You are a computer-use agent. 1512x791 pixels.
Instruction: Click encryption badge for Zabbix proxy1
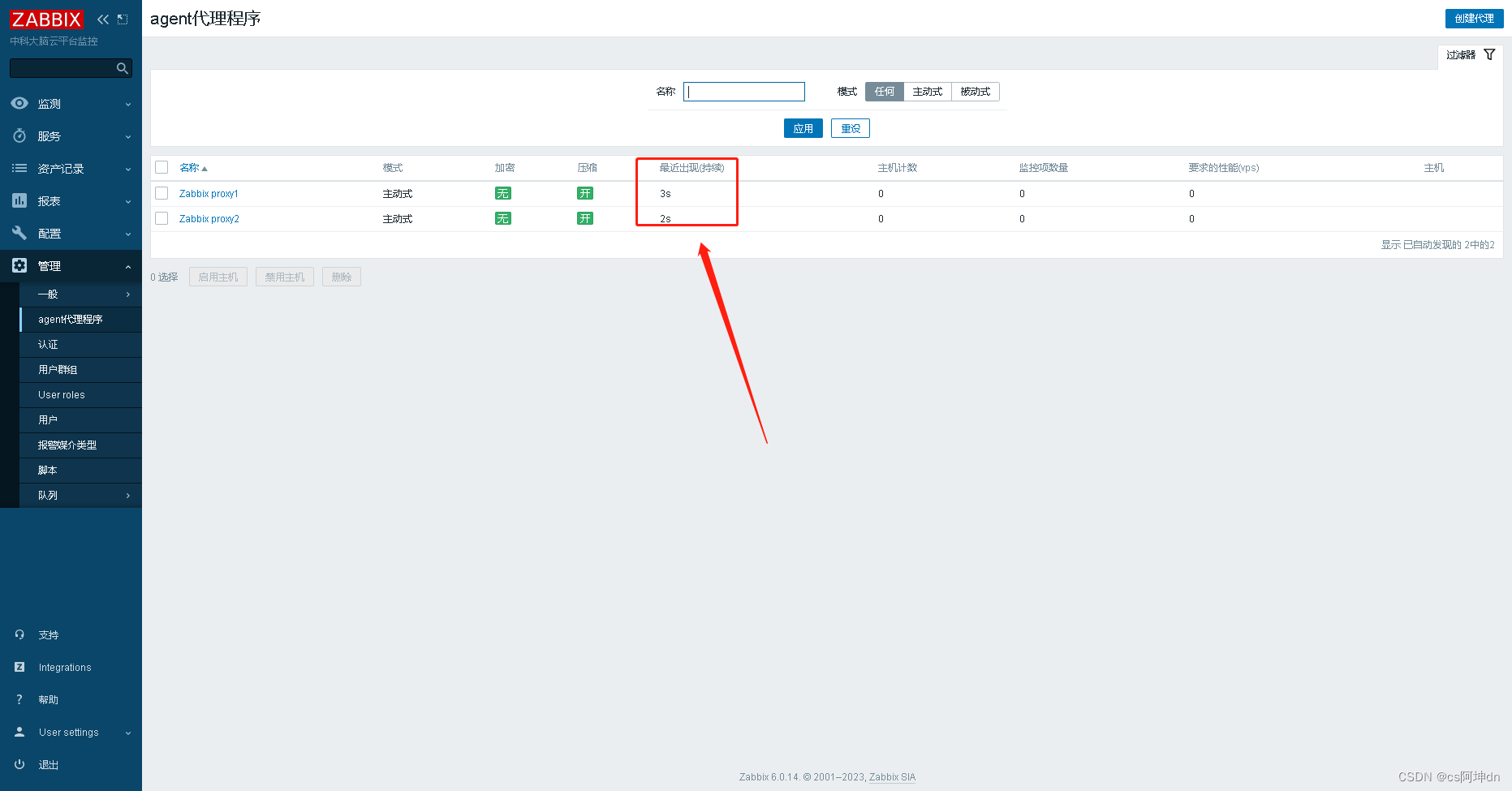[x=503, y=193]
